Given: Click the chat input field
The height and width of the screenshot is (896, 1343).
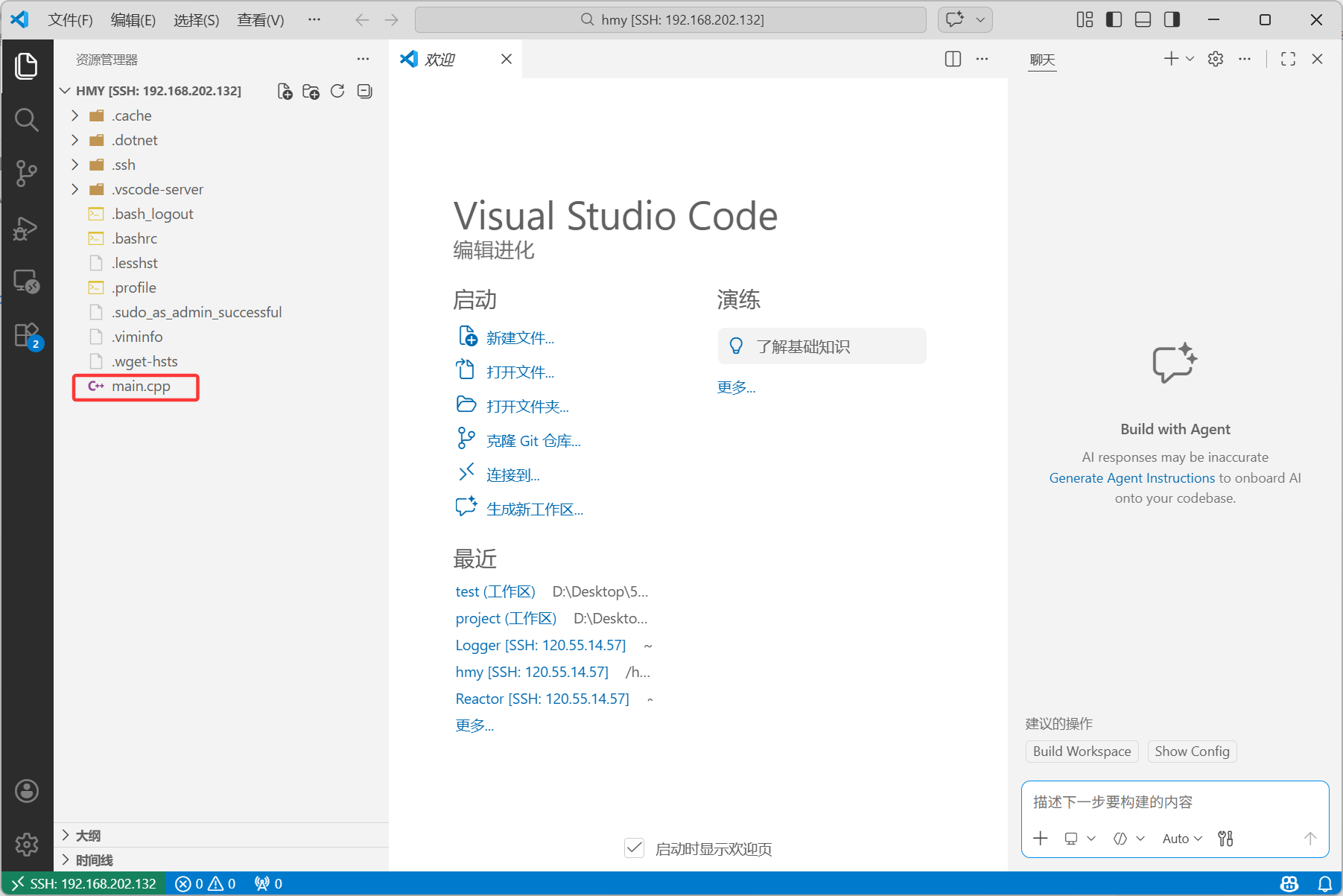Looking at the screenshot, I should point(1175,802).
